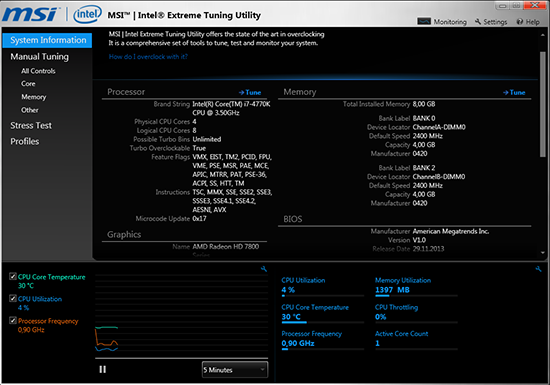
Task: Click the CPU Core Temperature 30 °C monitor value
Action: click(x=291, y=317)
